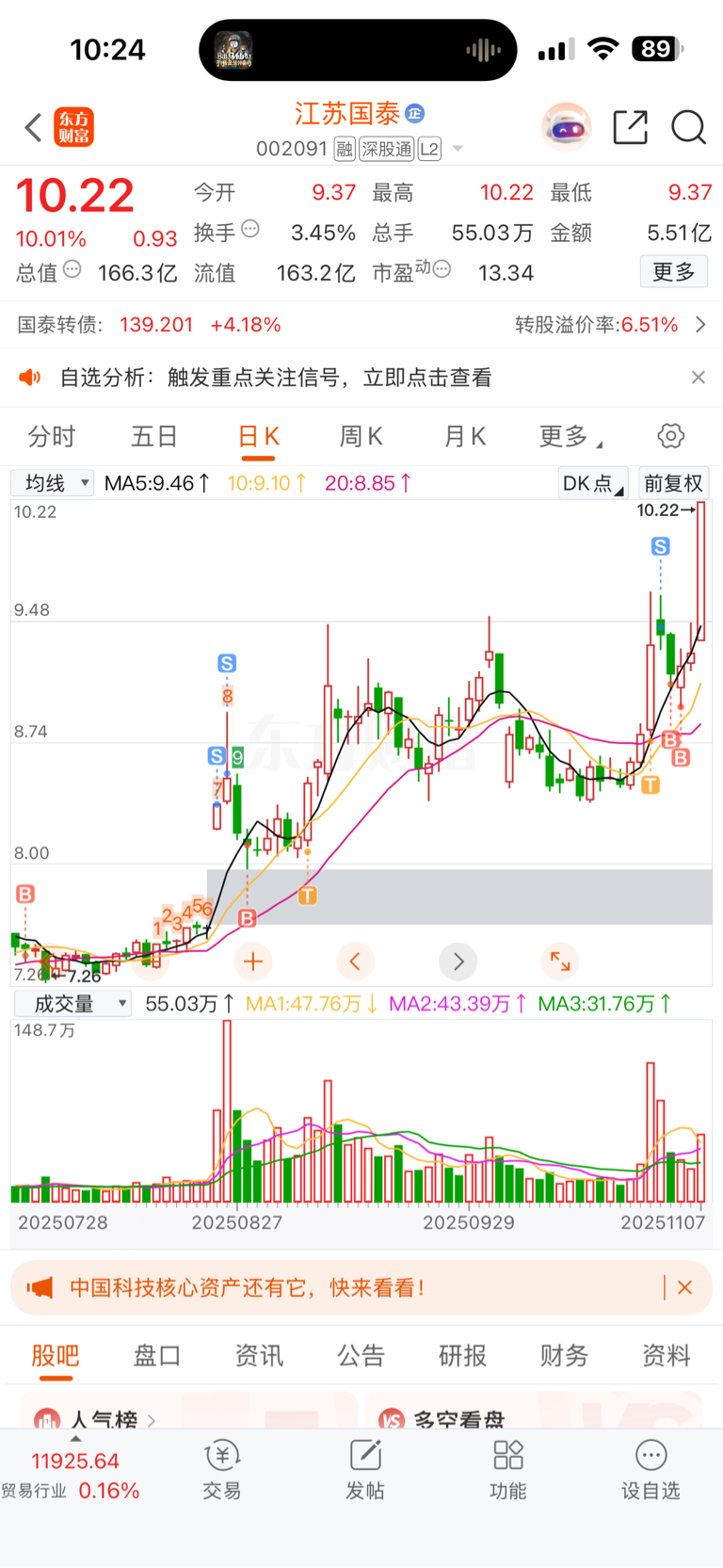Tap the topmost blue S signal marker
The height and width of the screenshot is (1568, 723).
661,546
